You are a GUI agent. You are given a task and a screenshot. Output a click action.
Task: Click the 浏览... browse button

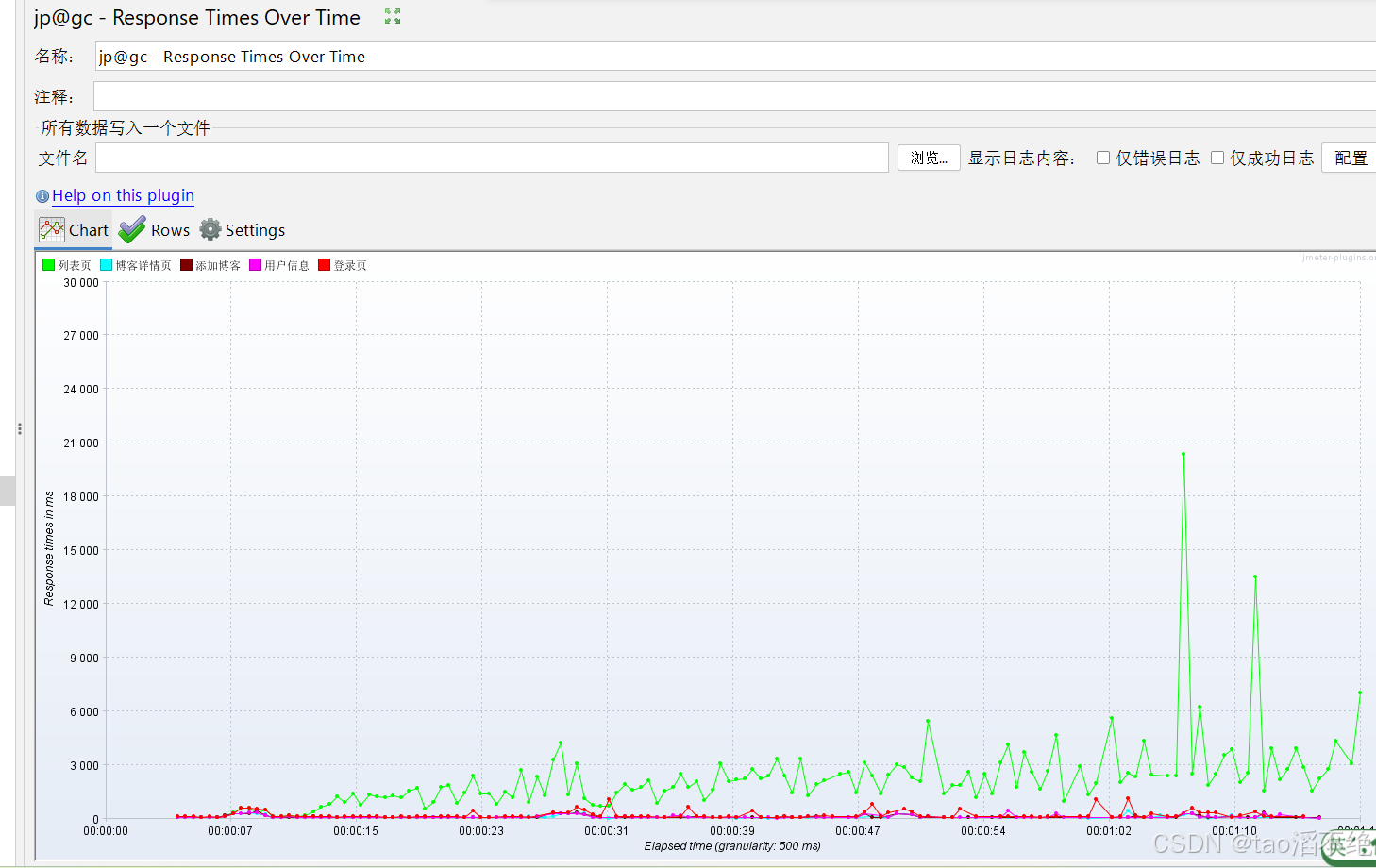point(929,158)
